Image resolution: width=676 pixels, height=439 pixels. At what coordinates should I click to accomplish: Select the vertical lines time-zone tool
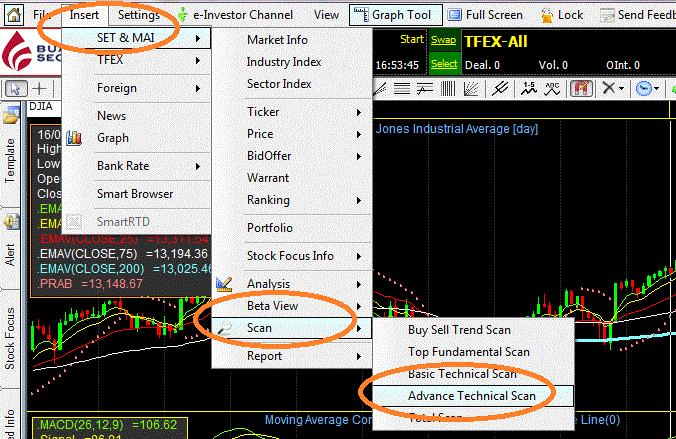pyautogui.click(x=448, y=89)
